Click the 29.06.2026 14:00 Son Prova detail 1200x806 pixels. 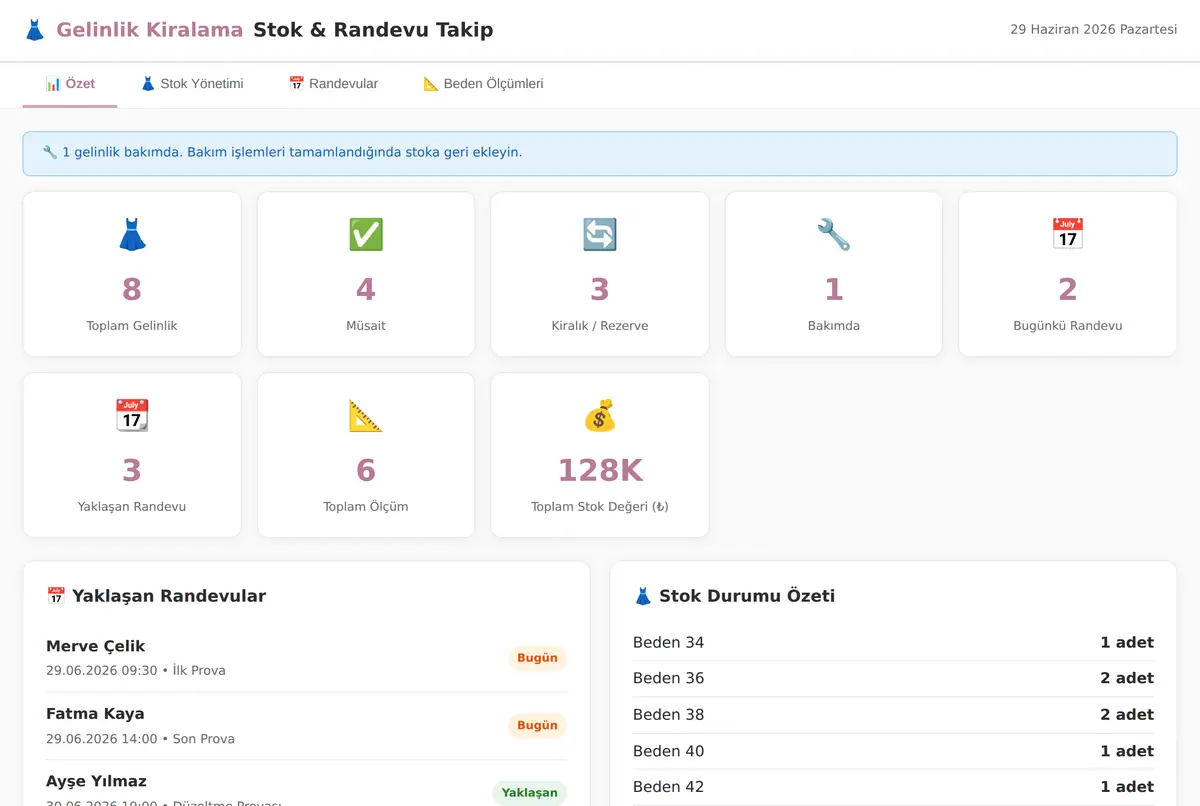pyautogui.click(x=140, y=738)
